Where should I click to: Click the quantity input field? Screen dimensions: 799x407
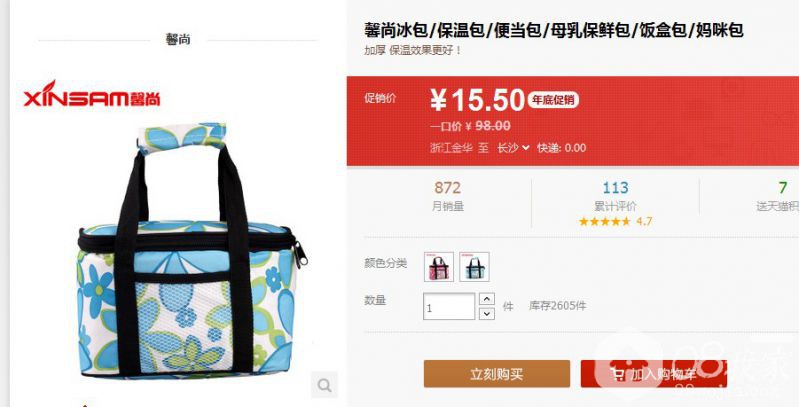(449, 306)
